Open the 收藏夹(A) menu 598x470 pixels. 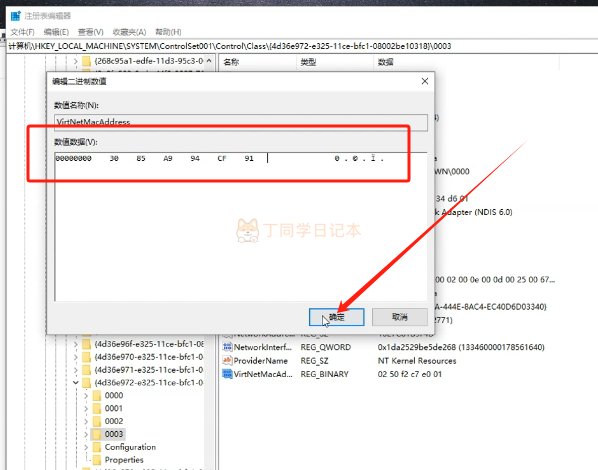[130, 32]
